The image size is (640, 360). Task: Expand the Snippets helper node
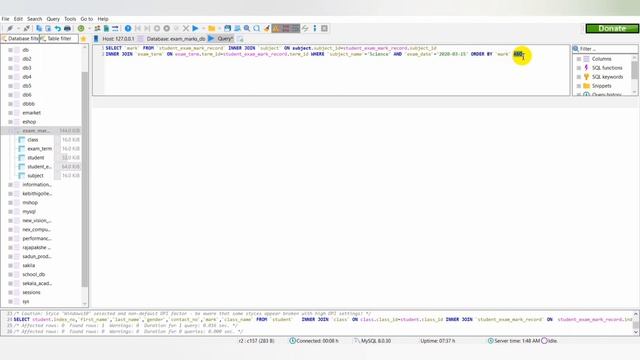point(578,86)
